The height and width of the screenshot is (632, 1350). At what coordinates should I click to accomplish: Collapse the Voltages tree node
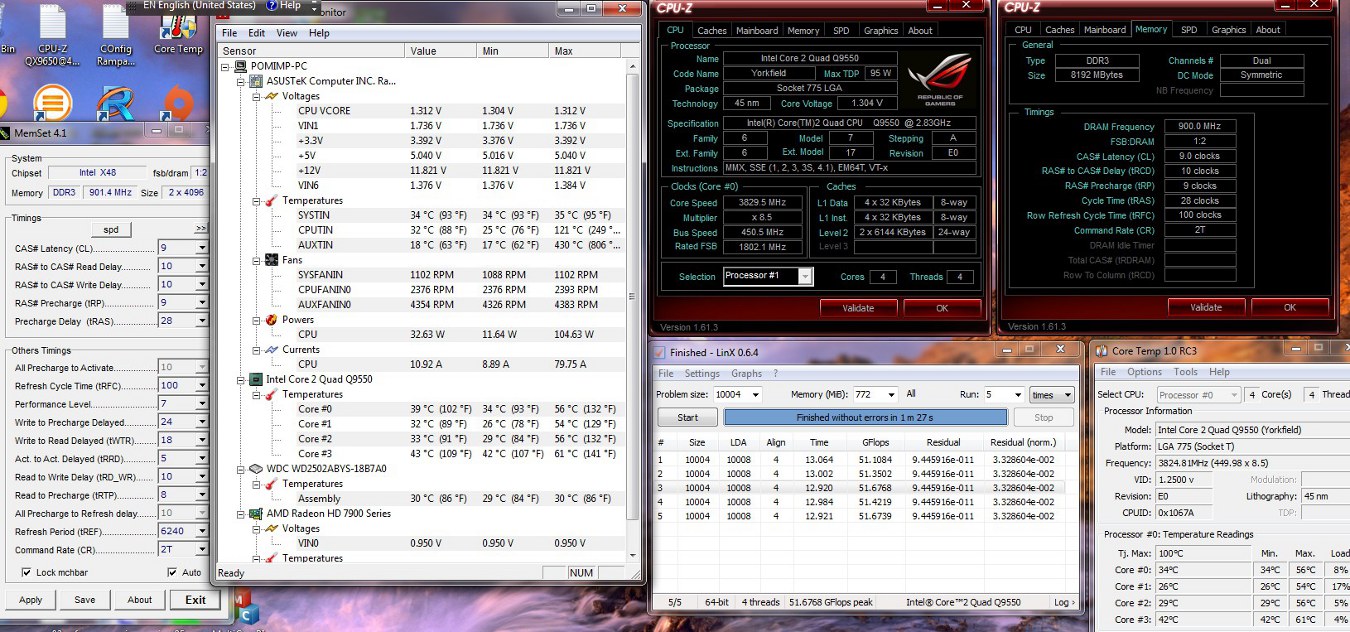(x=255, y=96)
